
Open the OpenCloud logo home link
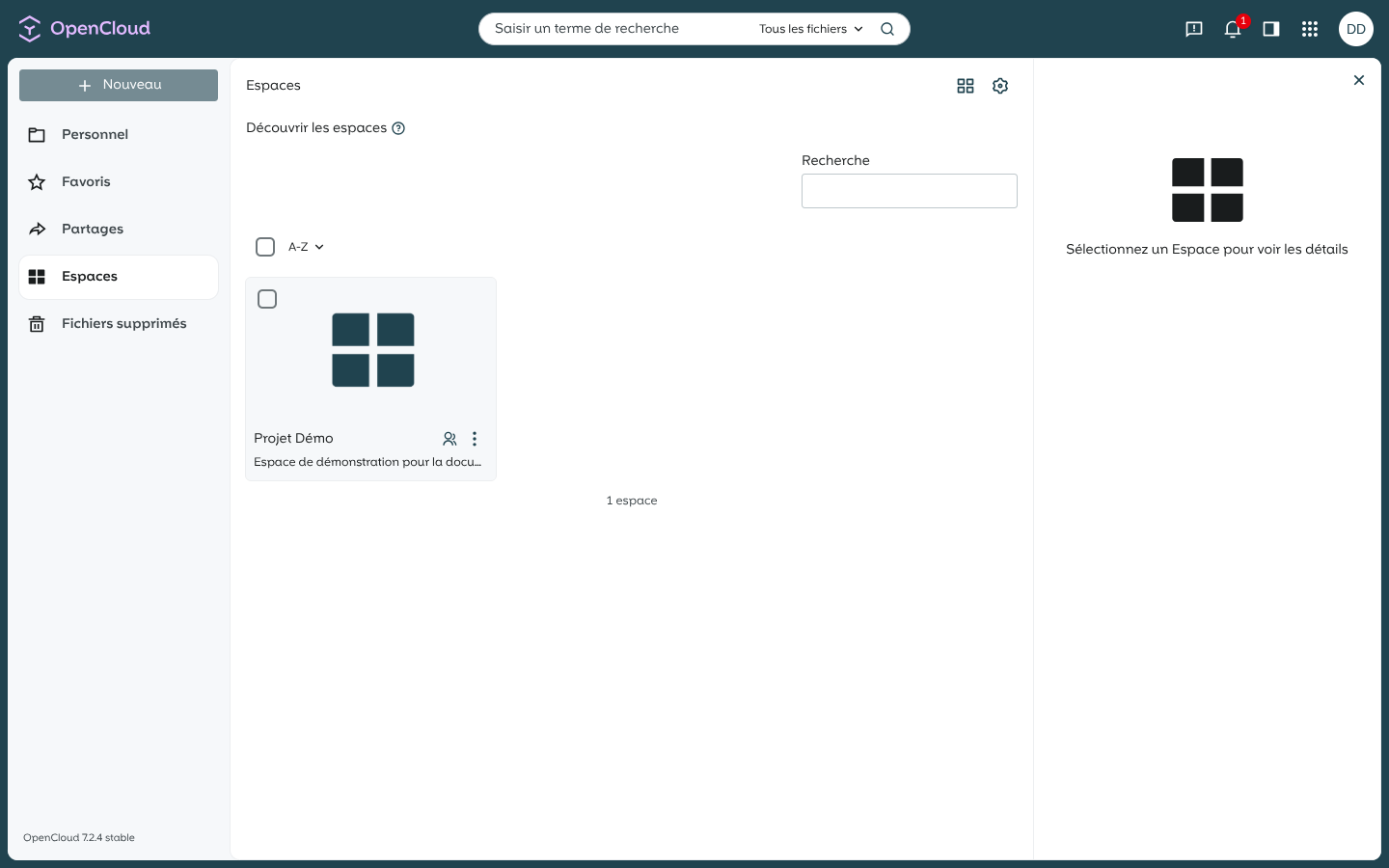[x=85, y=29]
